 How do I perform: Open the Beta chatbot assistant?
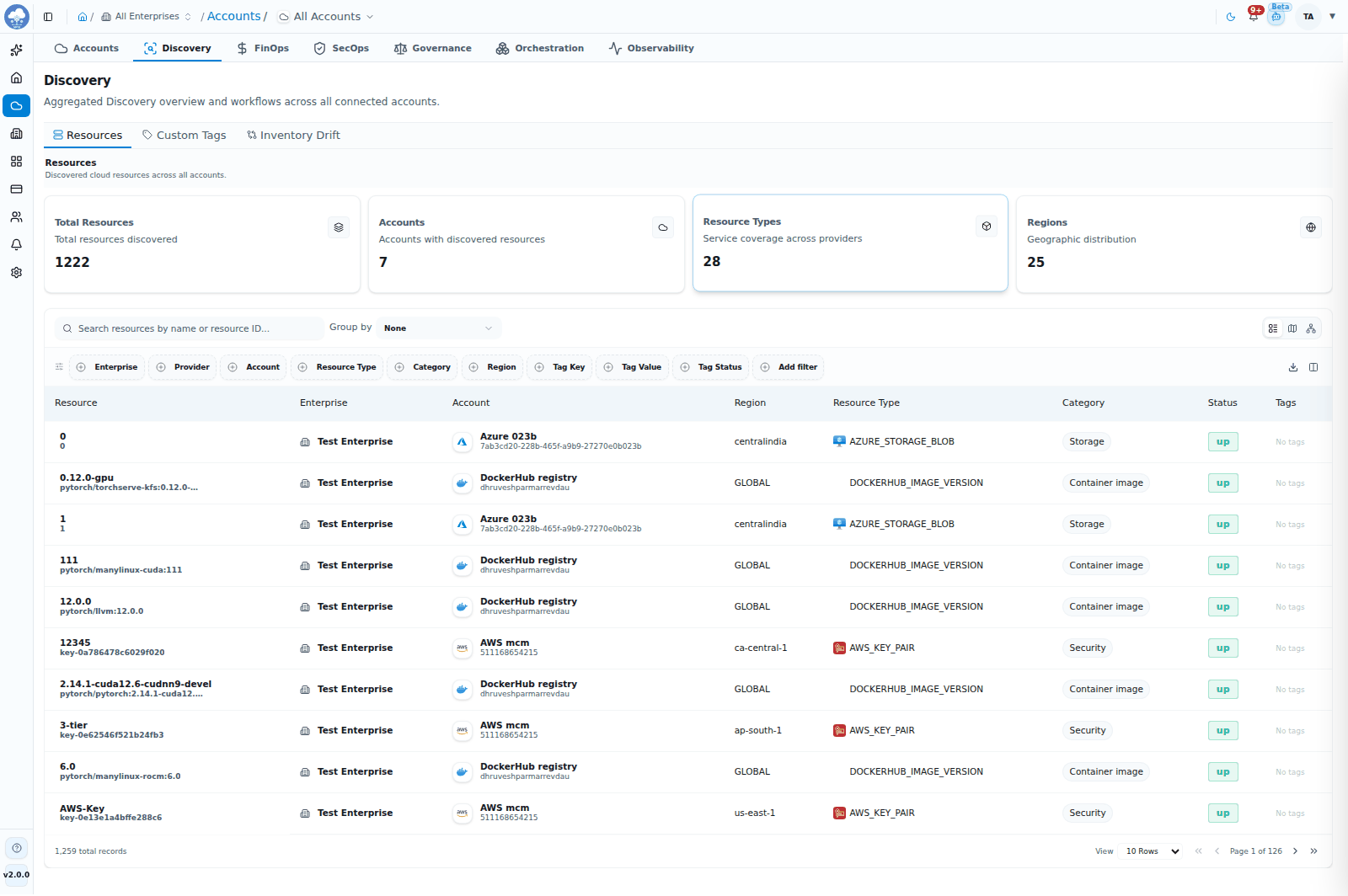click(1276, 16)
